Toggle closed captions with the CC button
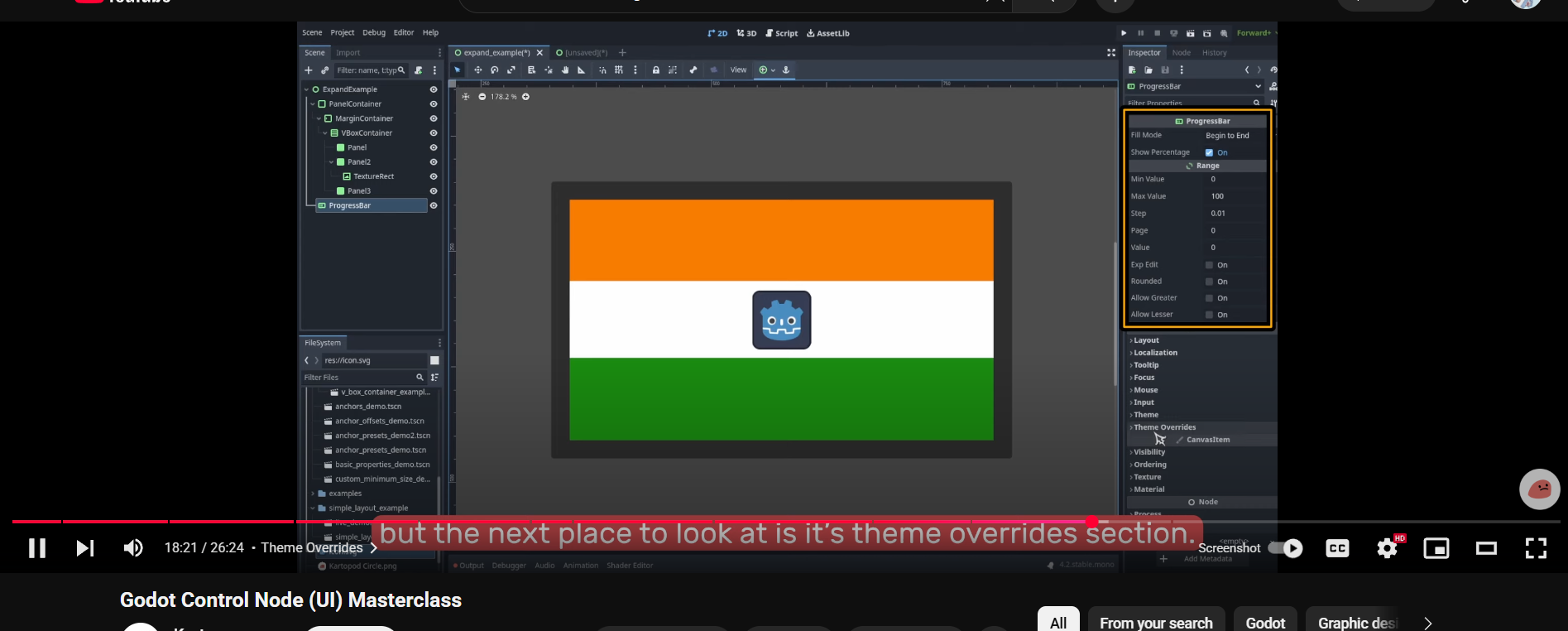 (x=1337, y=548)
